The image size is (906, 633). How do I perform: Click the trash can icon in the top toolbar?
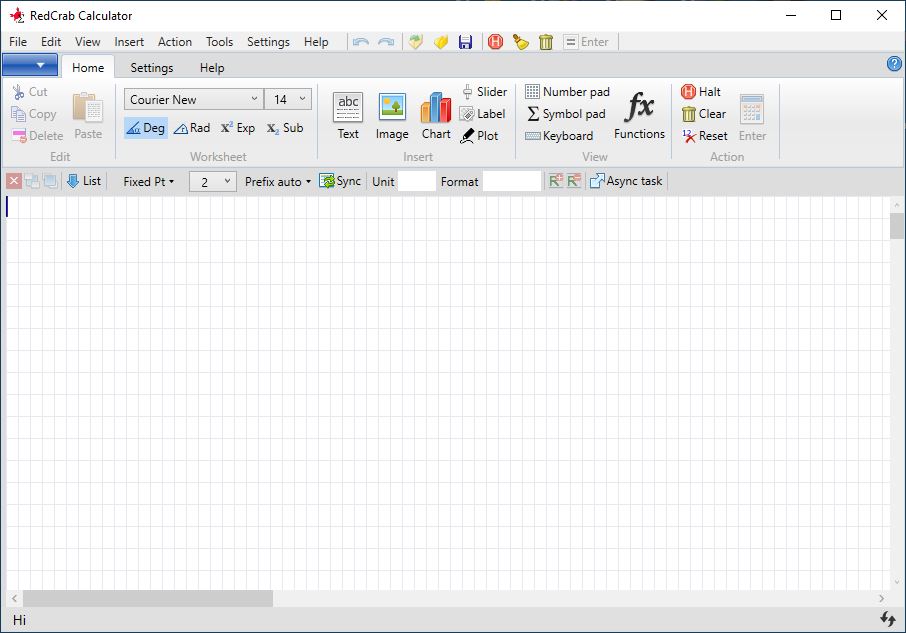tap(546, 42)
